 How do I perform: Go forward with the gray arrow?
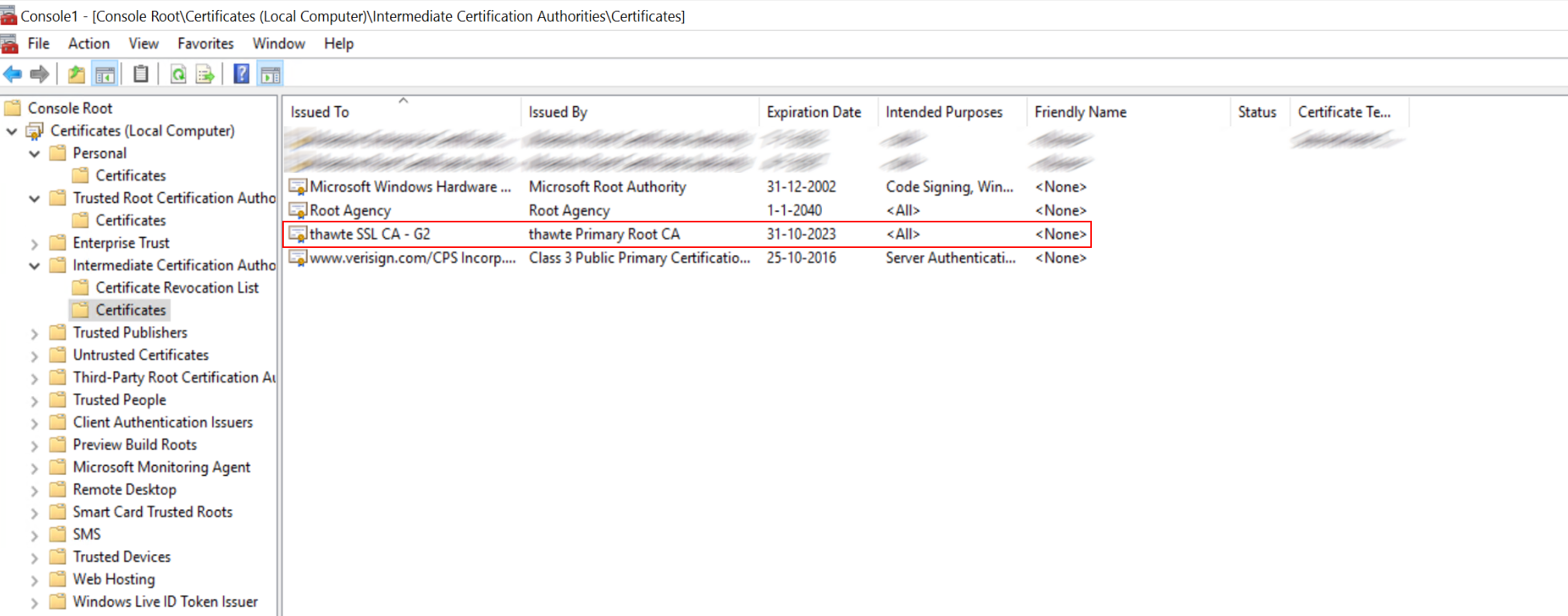click(x=40, y=74)
